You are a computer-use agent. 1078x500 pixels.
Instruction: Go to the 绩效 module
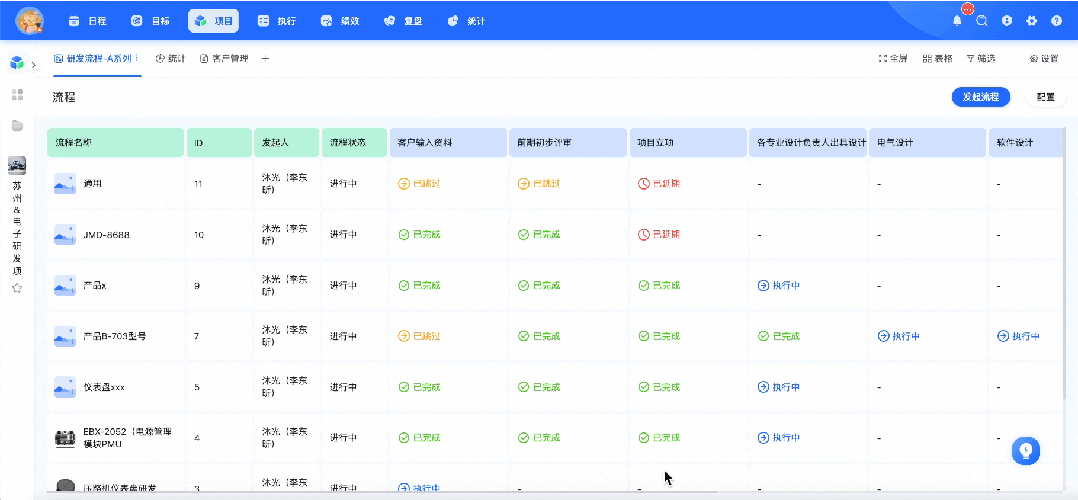coord(340,21)
